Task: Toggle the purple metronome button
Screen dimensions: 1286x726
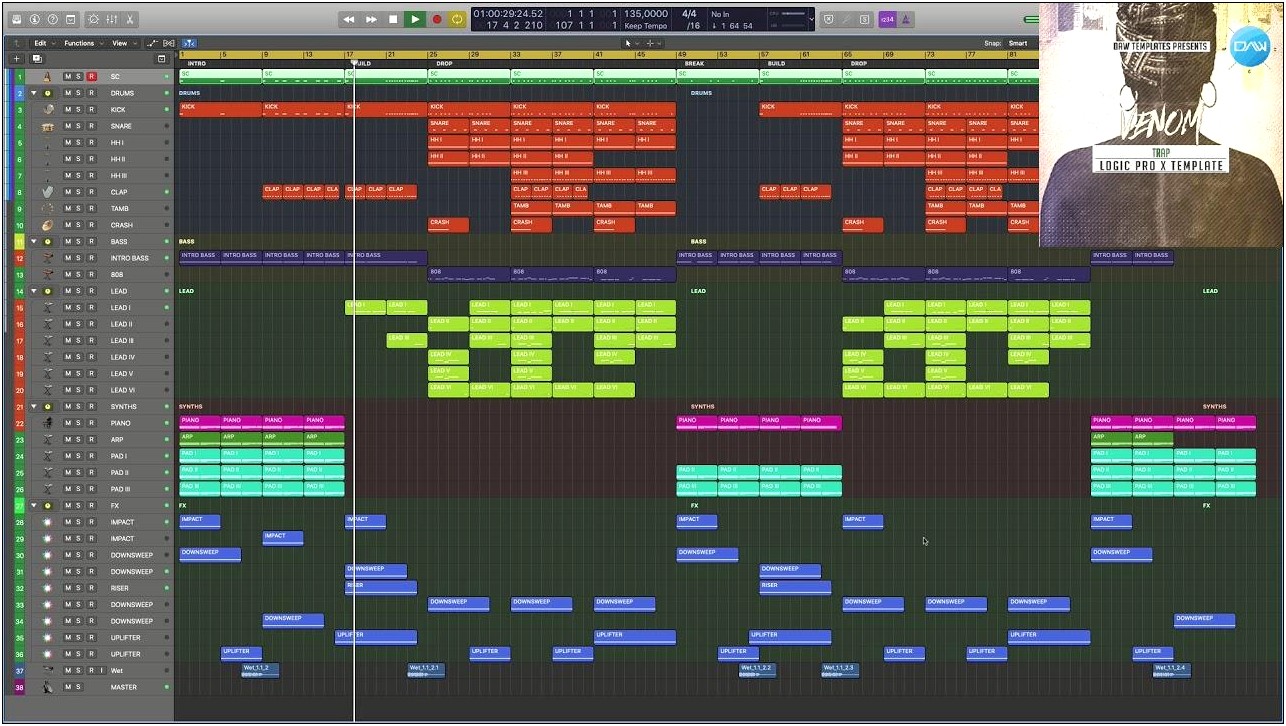Action: coord(906,19)
